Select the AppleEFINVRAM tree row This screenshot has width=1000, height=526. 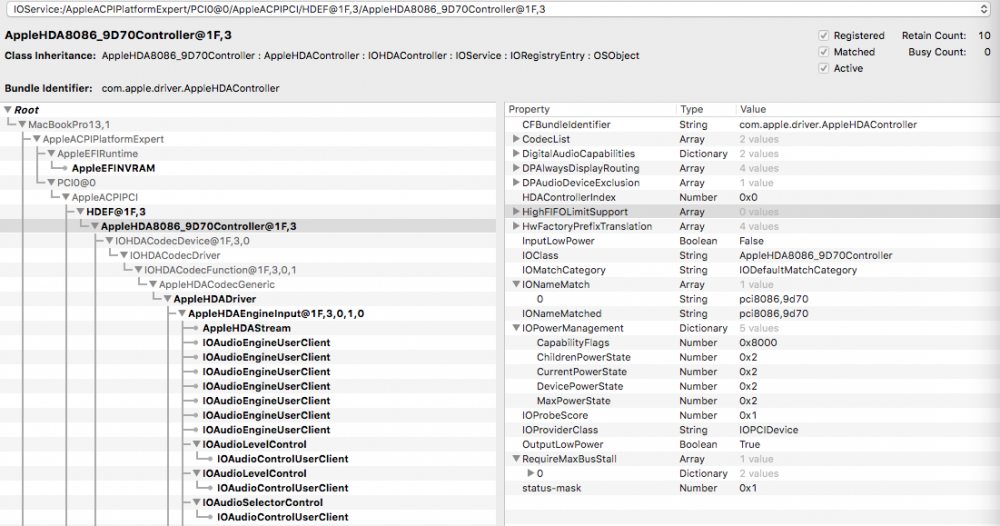(x=247, y=168)
